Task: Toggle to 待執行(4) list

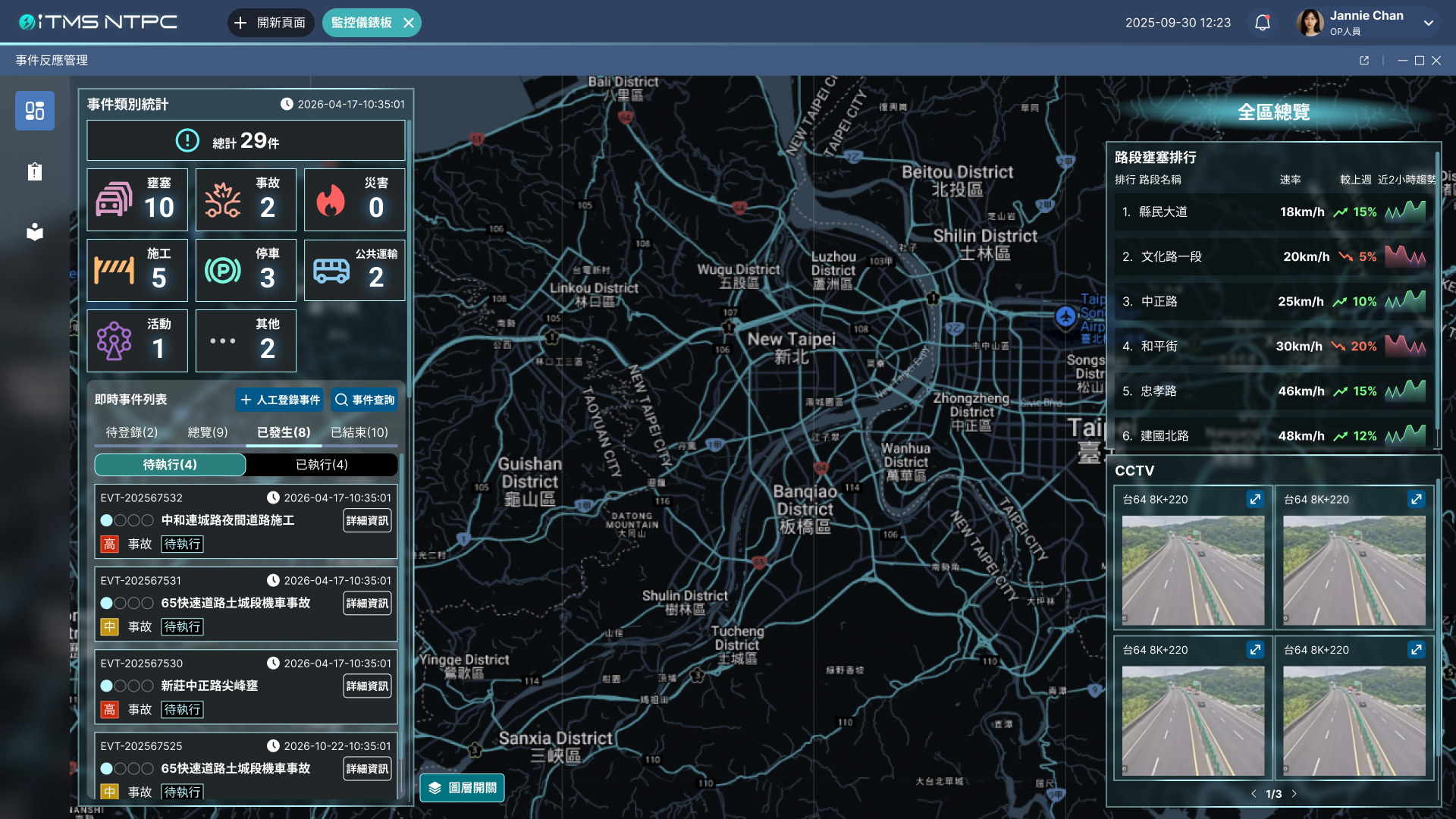Action: point(170,465)
